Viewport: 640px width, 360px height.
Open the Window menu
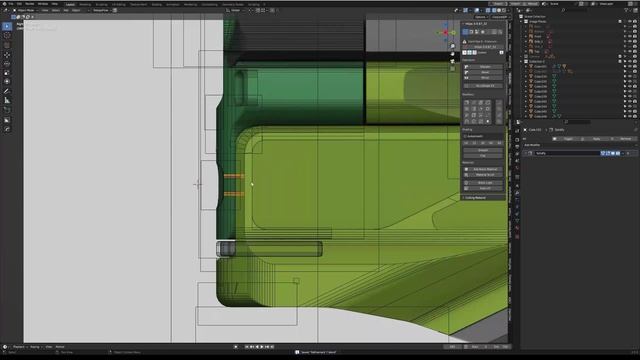click(43, 4)
